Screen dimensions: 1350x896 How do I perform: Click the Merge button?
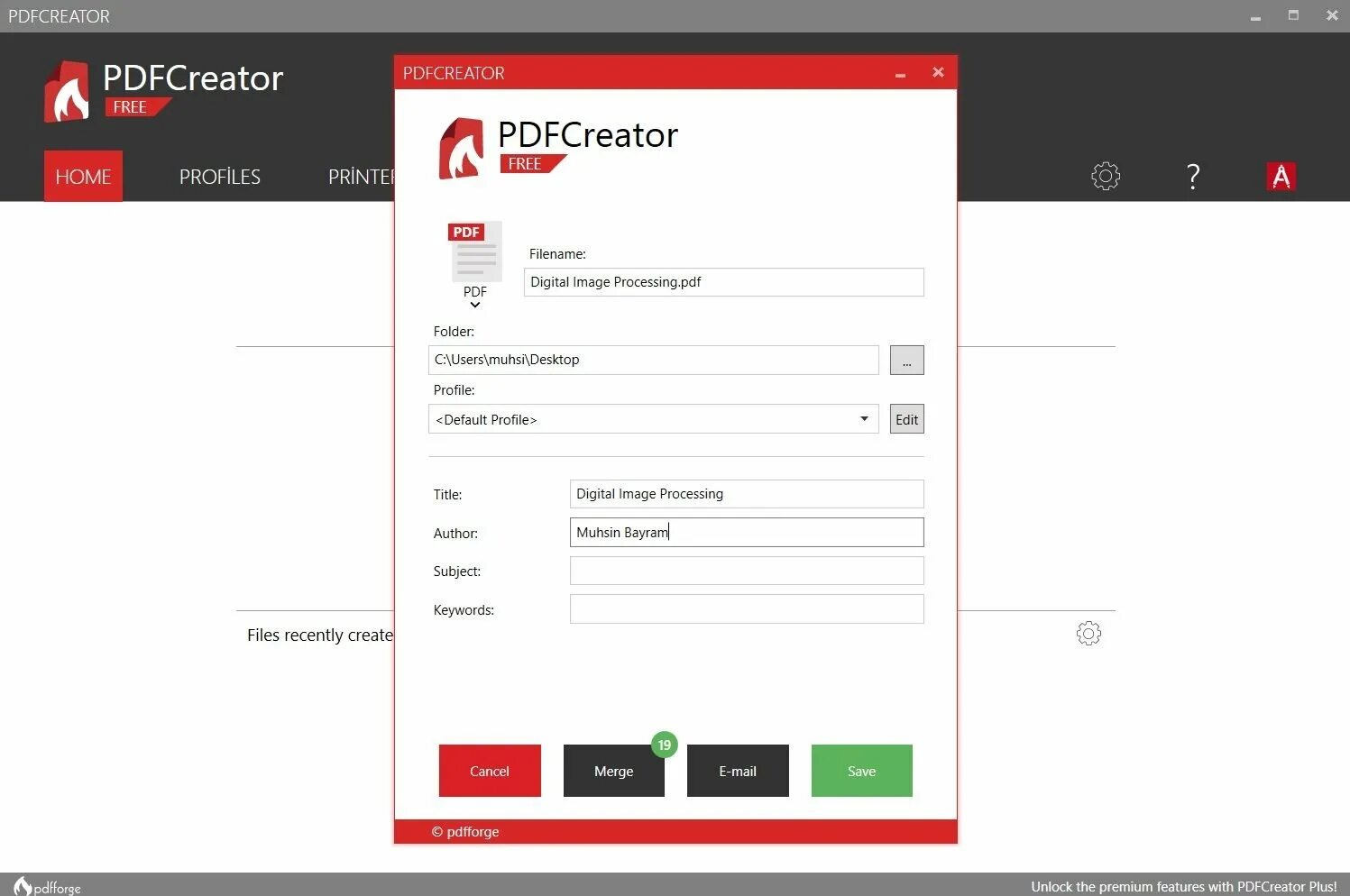tap(614, 771)
